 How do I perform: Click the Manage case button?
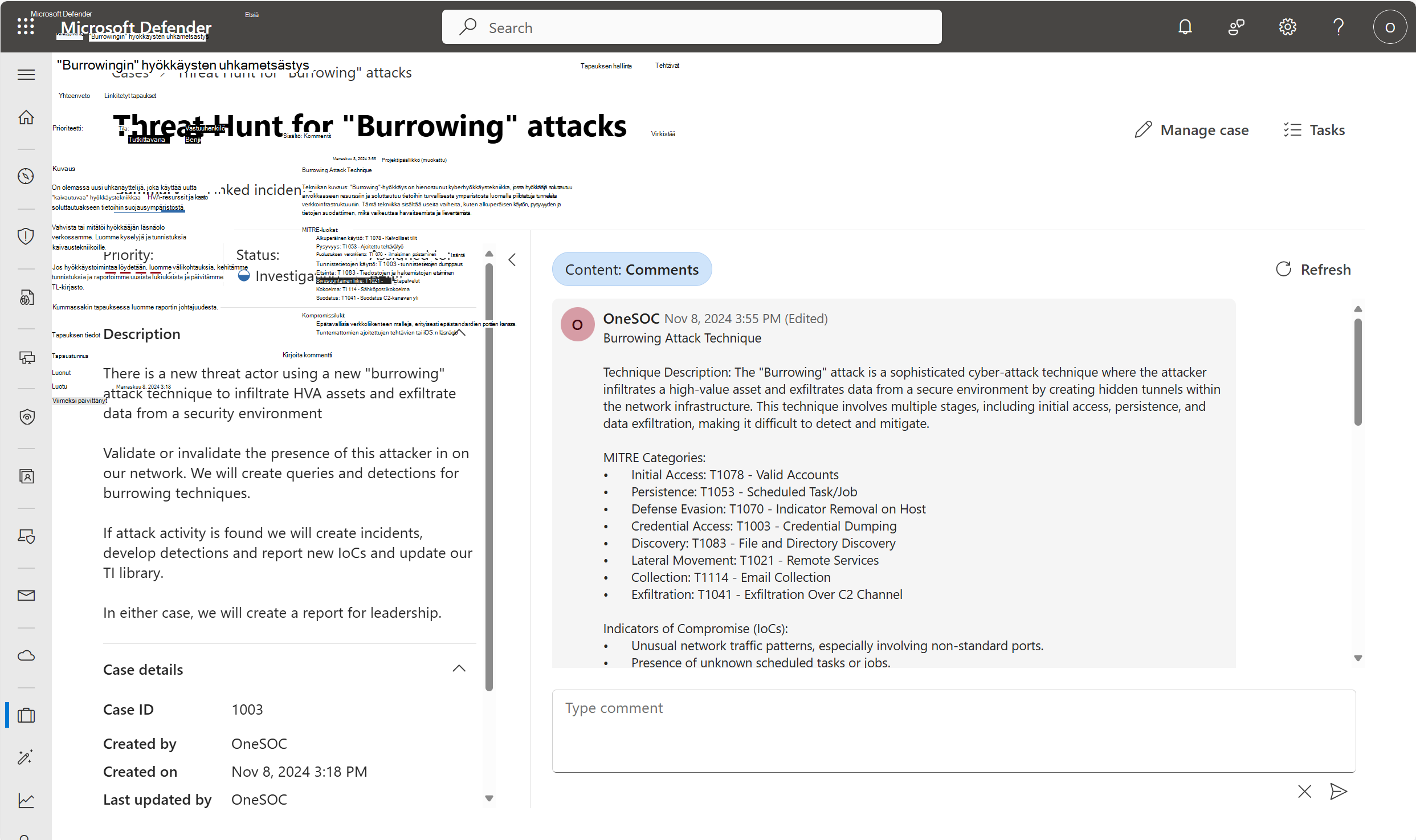(1191, 130)
